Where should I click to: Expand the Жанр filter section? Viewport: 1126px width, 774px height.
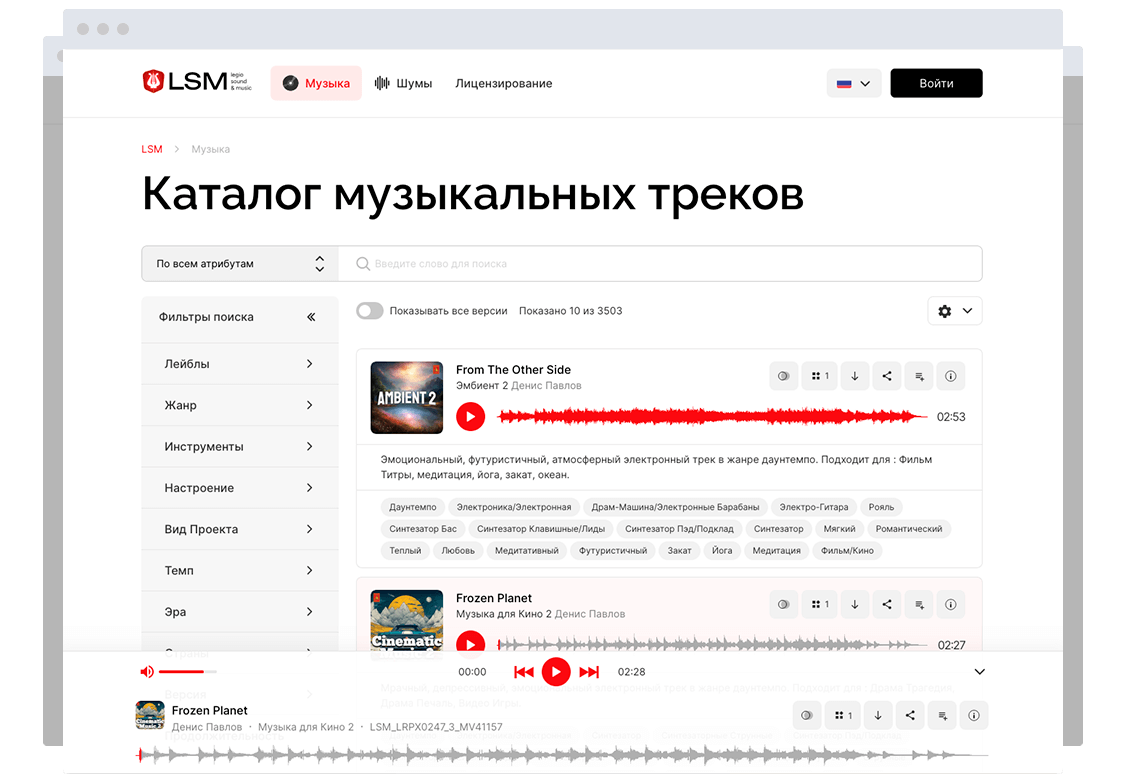tap(239, 405)
